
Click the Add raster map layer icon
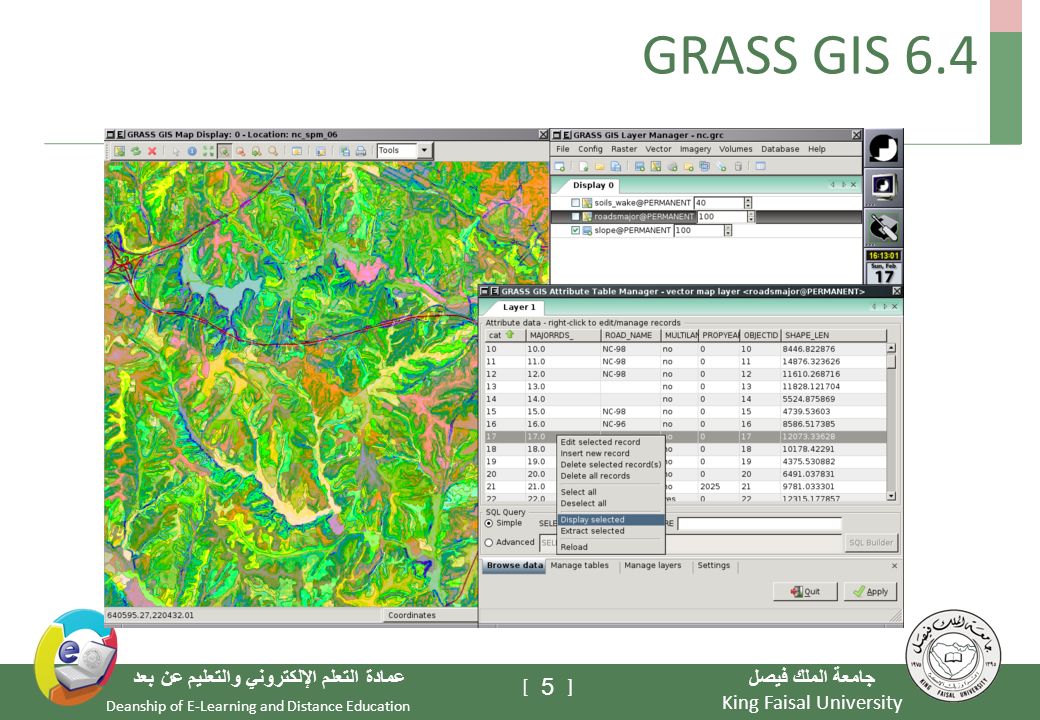pyautogui.click(x=639, y=166)
